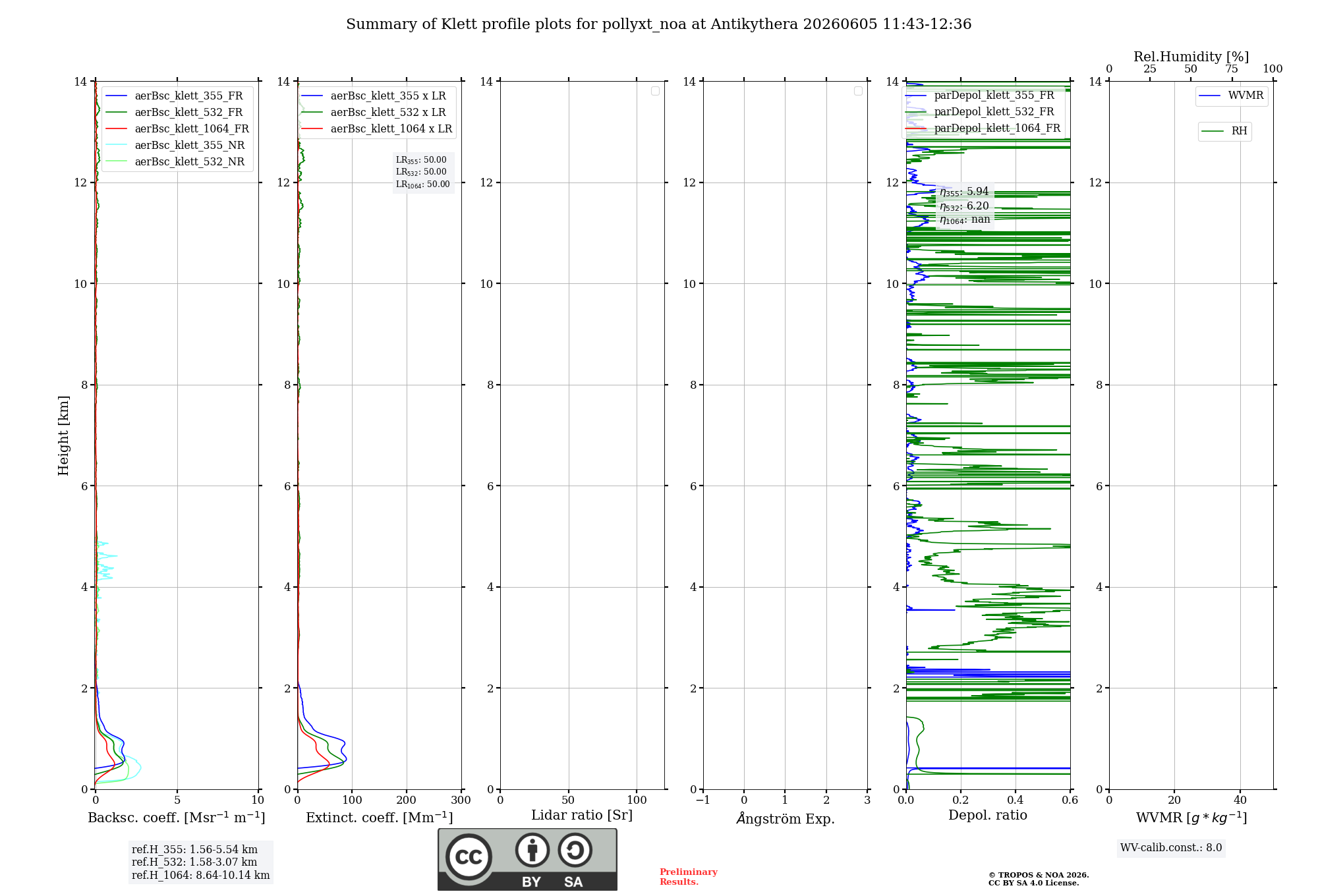
Task: Click the Depol. ratio axis label
Action: tap(988, 816)
